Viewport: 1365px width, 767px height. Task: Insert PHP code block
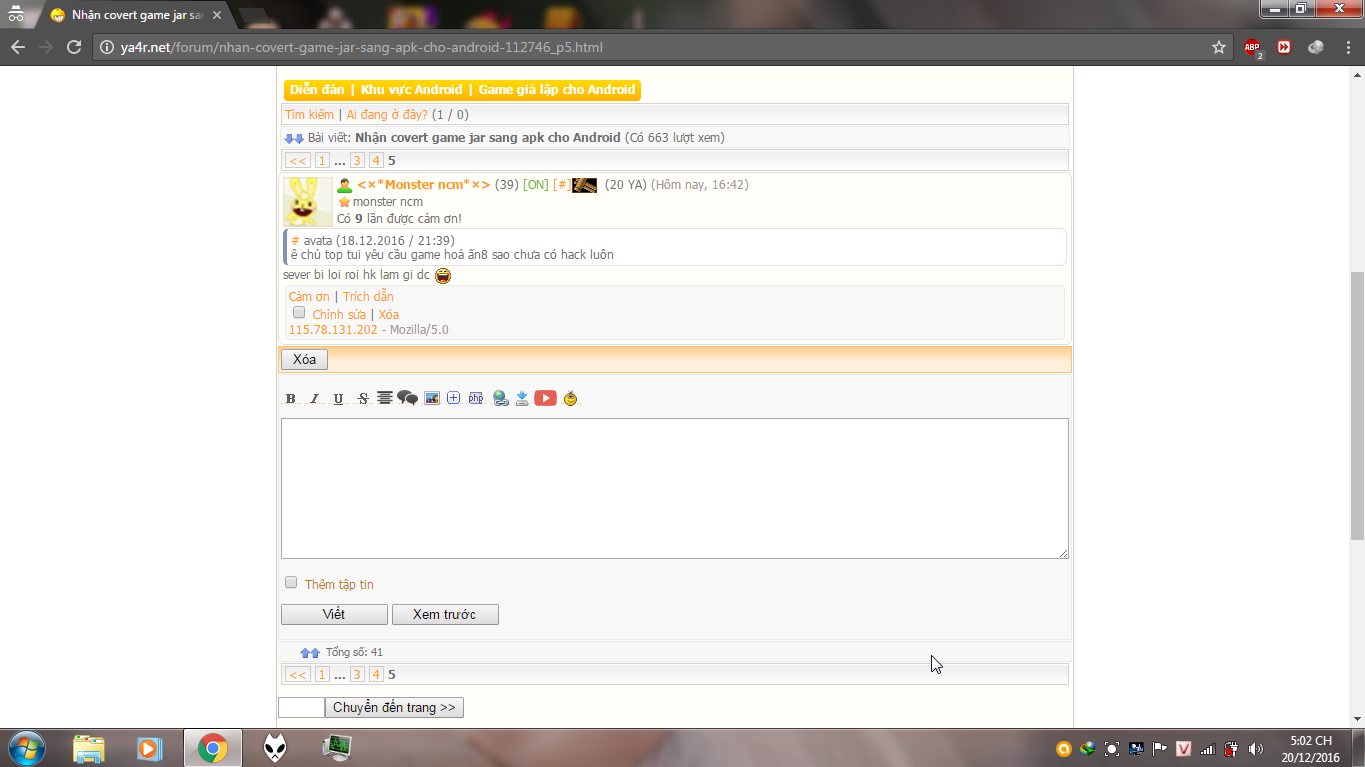point(476,398)
